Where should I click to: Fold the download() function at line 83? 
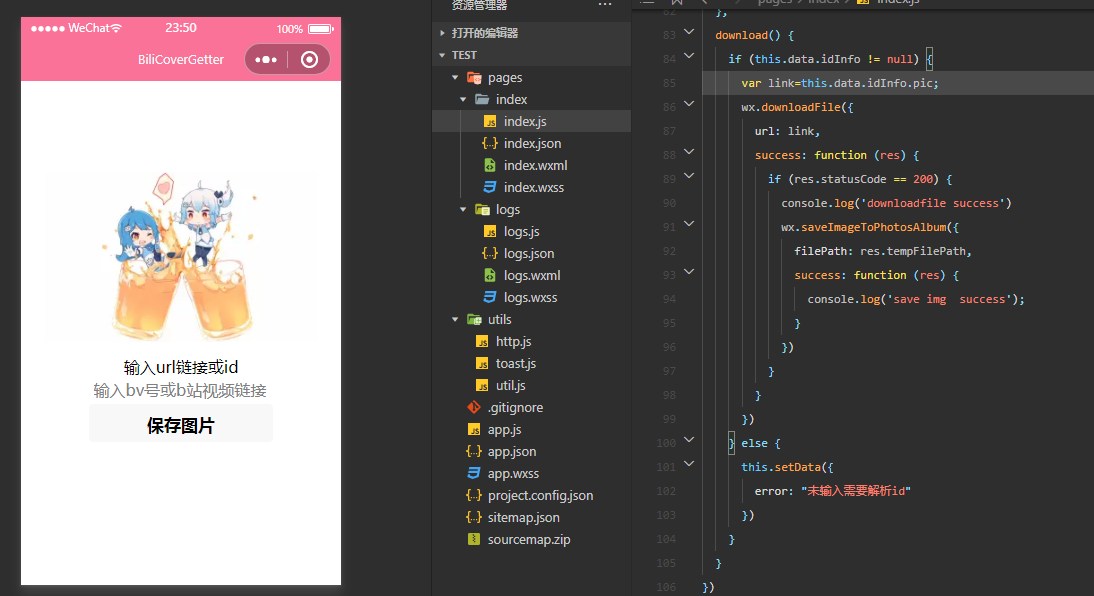click(689, 34)
